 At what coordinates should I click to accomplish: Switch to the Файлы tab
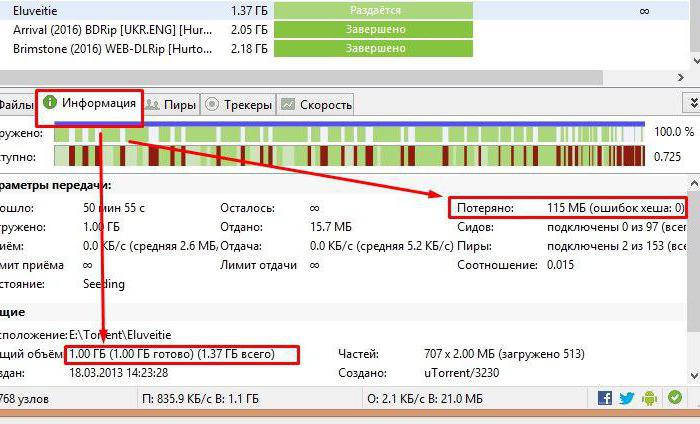click(x=16, y=105)
